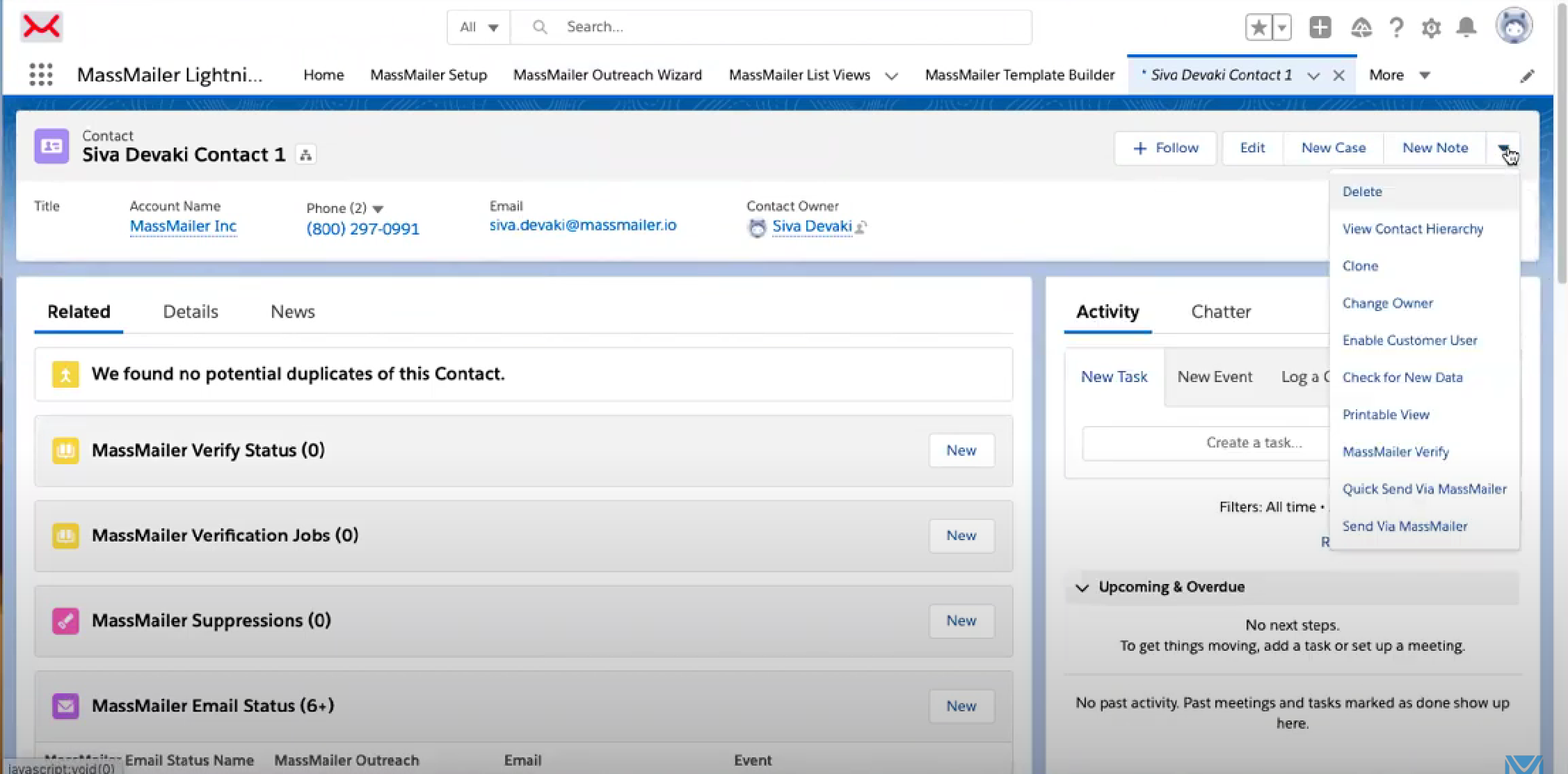This screenshot has width=1568, height=774.
Task: Click the New Case button
Action: pyautogui.click(x=1334, y=148)
